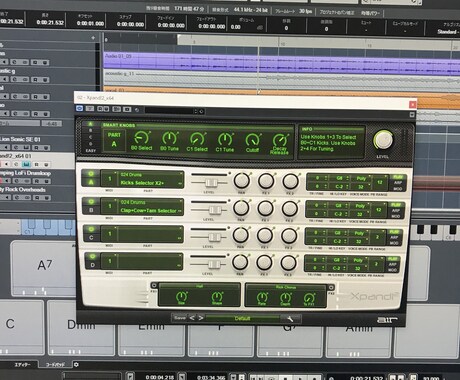Screen dimensions: 460x380
Task: Click the Save preset button
Action: click(179, 318)
